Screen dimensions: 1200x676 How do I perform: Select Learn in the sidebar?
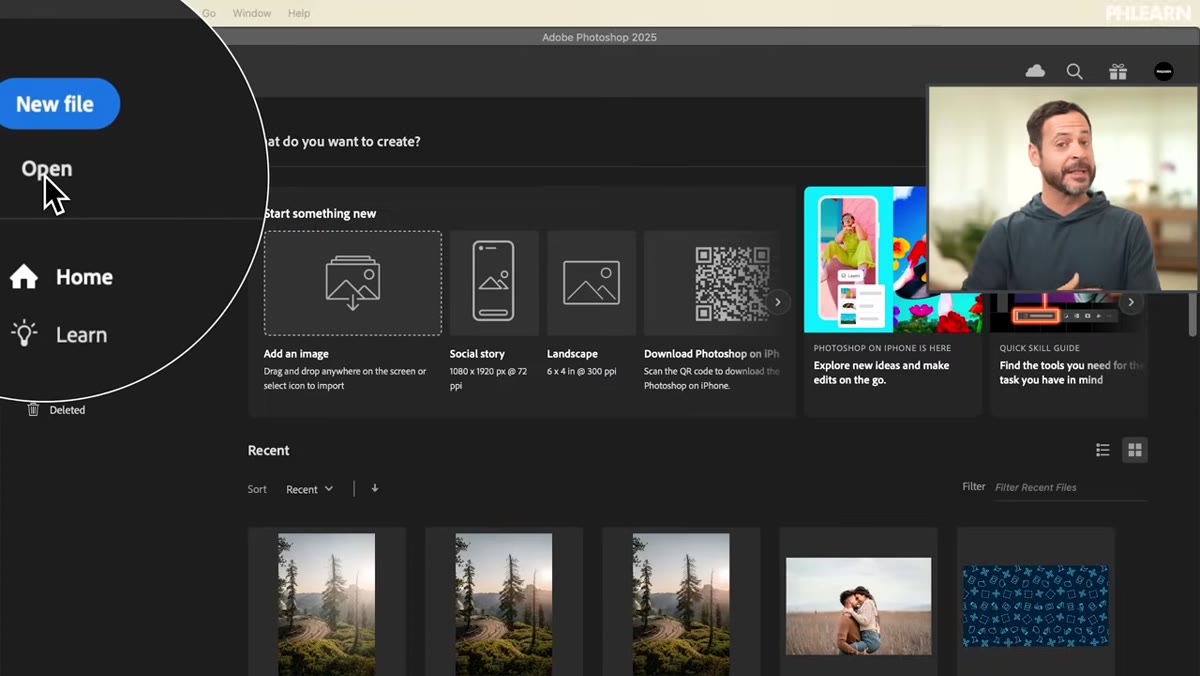(81, 335)
